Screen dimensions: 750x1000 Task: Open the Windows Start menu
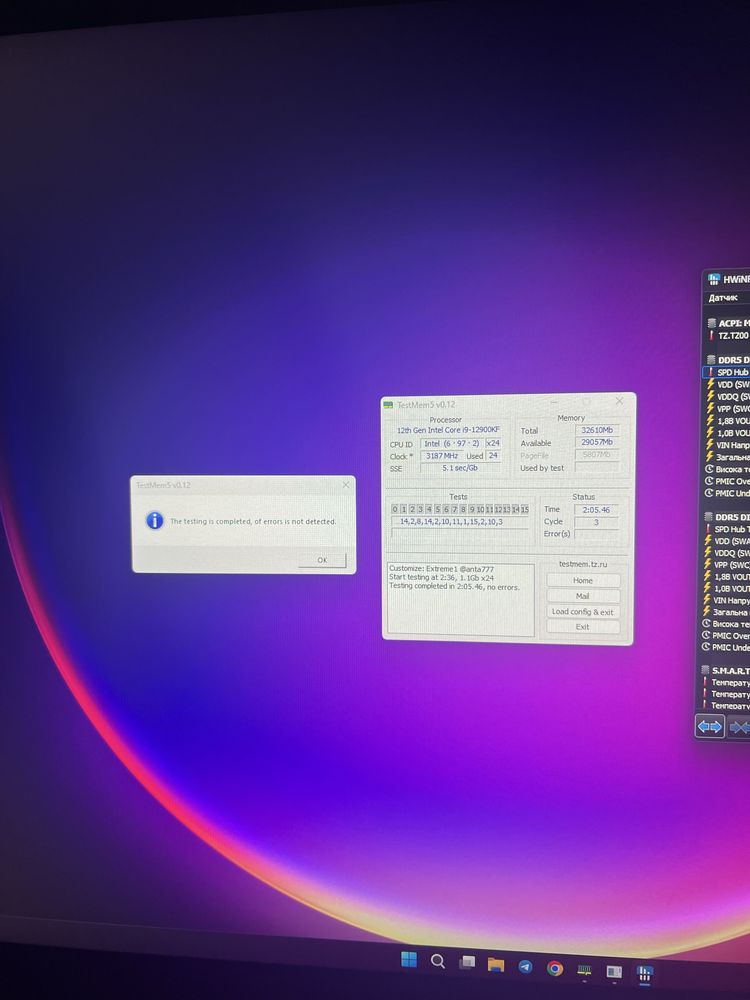[409, 960]
